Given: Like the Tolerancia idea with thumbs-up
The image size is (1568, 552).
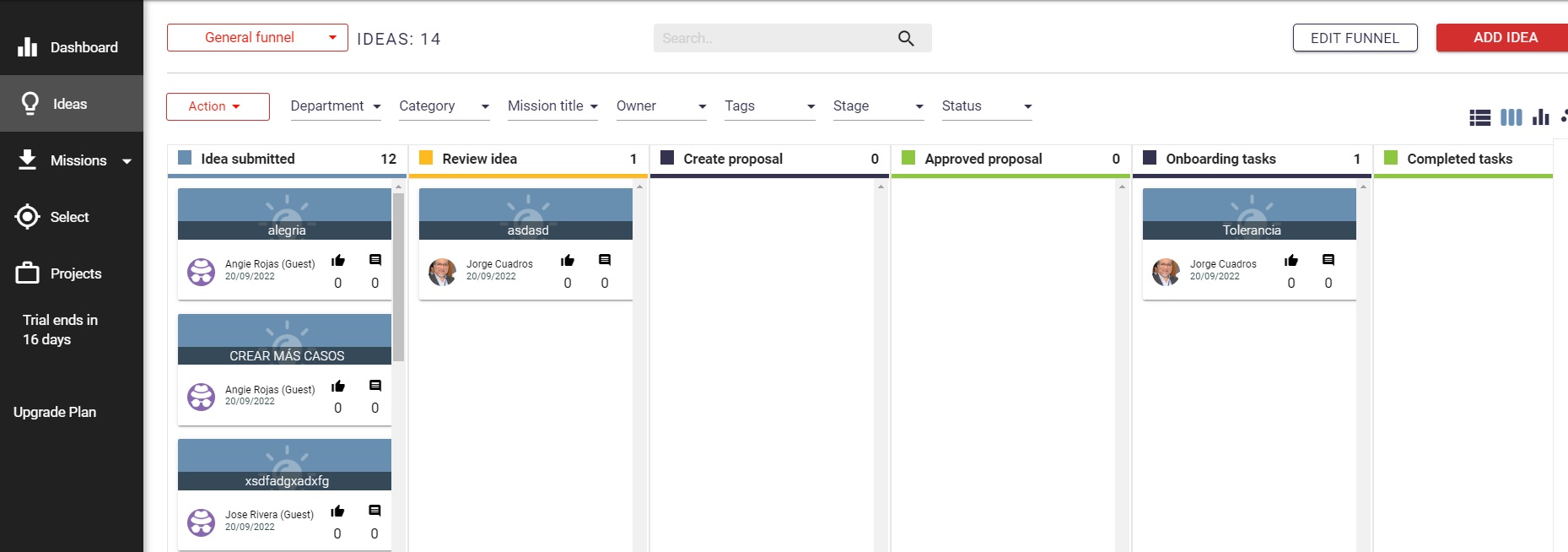Looking at the screenshot, I should (1291, 261).
